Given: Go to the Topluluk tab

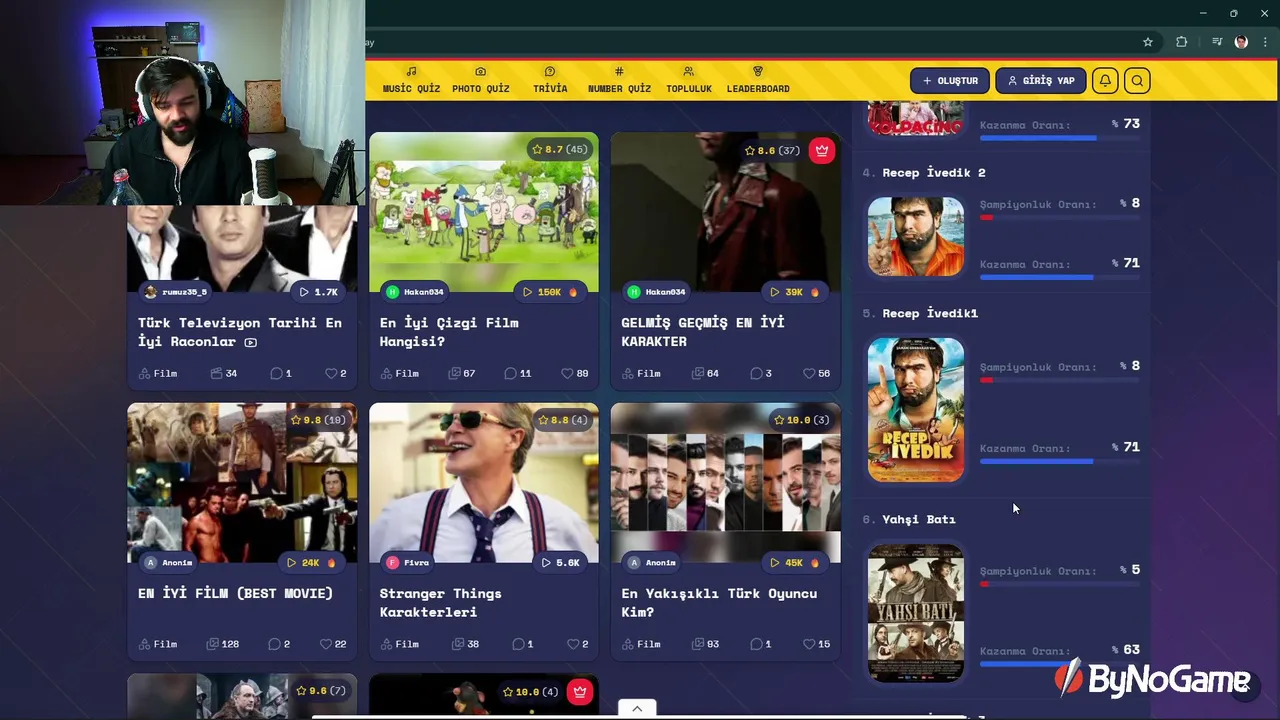Looking at the screenshot, I should pyautogui.click(x=689, y=80).
